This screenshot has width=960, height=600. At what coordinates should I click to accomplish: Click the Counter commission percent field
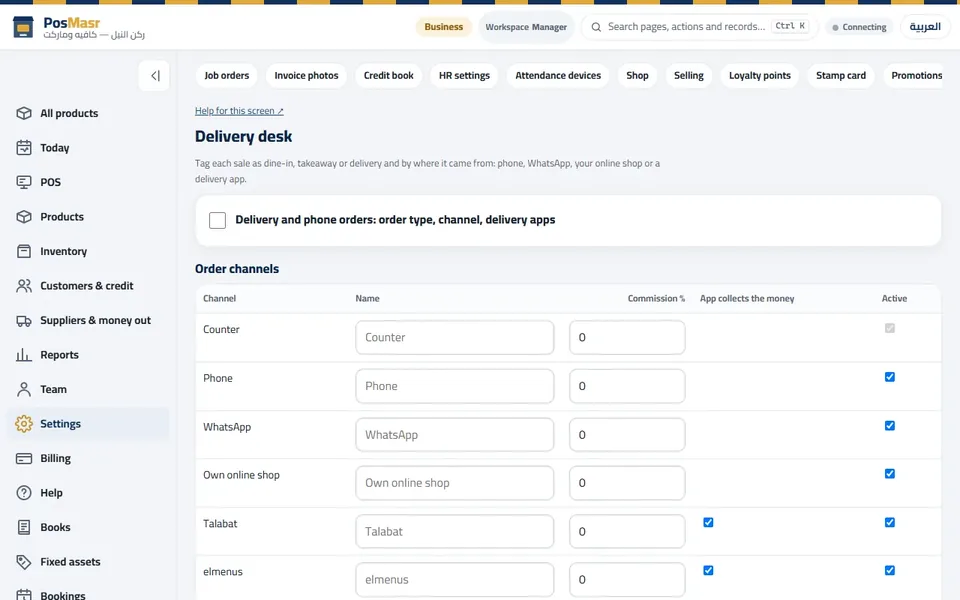click(x=627, y=337)
